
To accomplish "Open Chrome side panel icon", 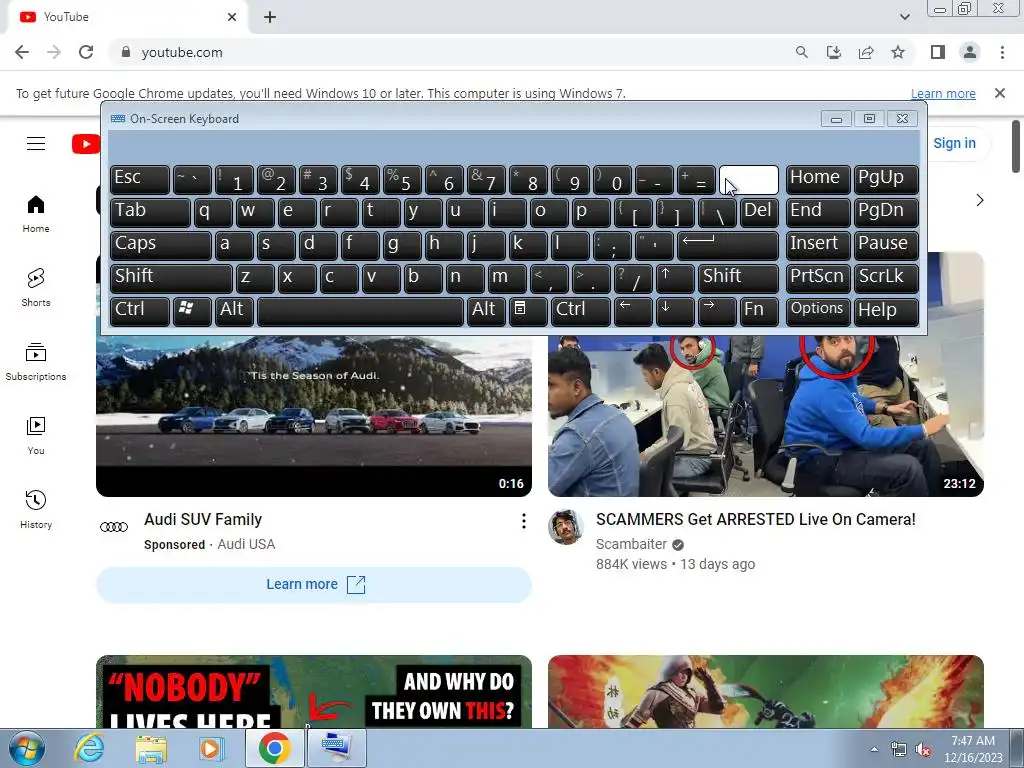I will point(938,52).
